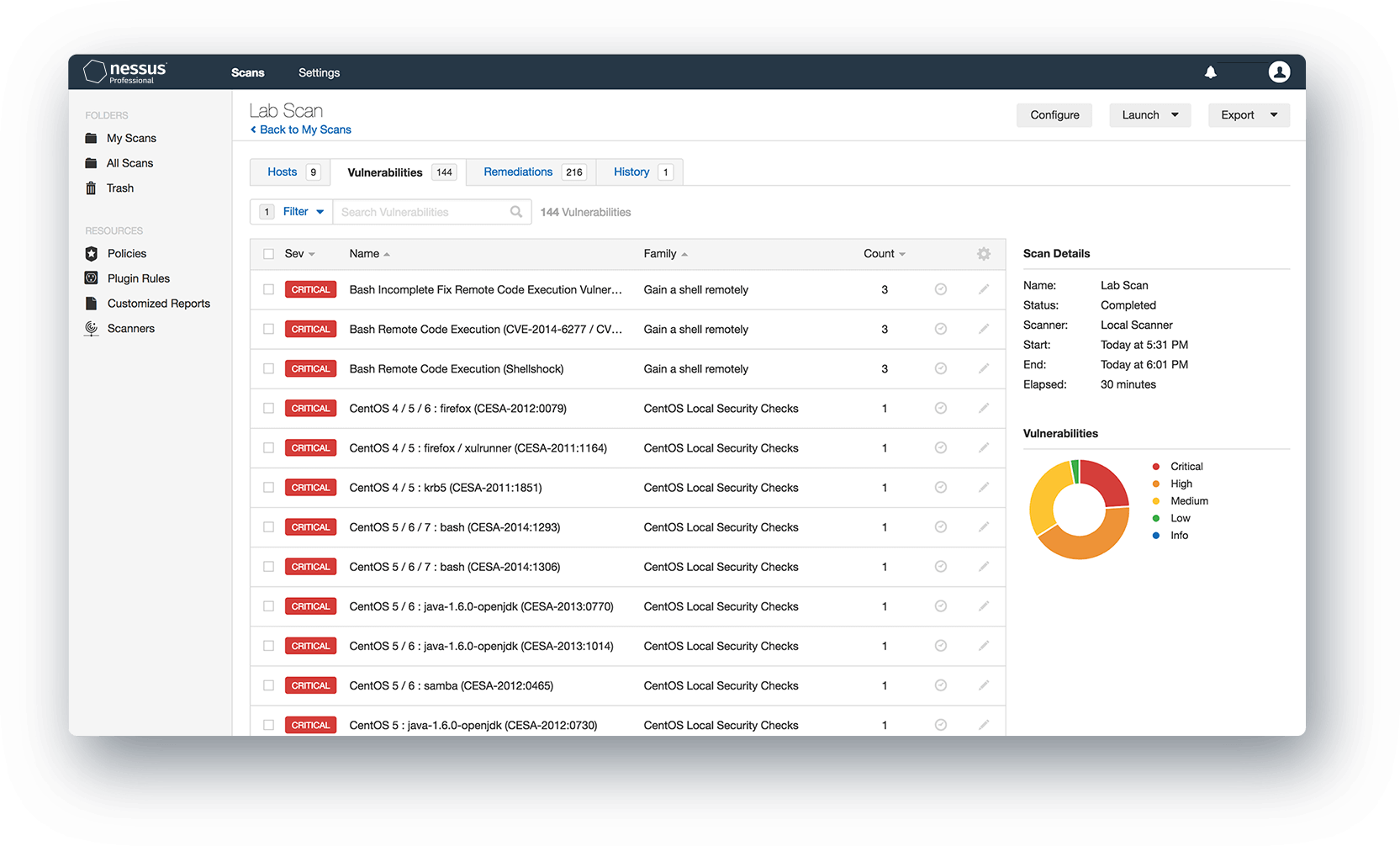Image resolution: width=1400 pixels, height=846 pixels.
Task: Click circle check icon for Bash Incomplete Fix row
Action: point(941,289)
